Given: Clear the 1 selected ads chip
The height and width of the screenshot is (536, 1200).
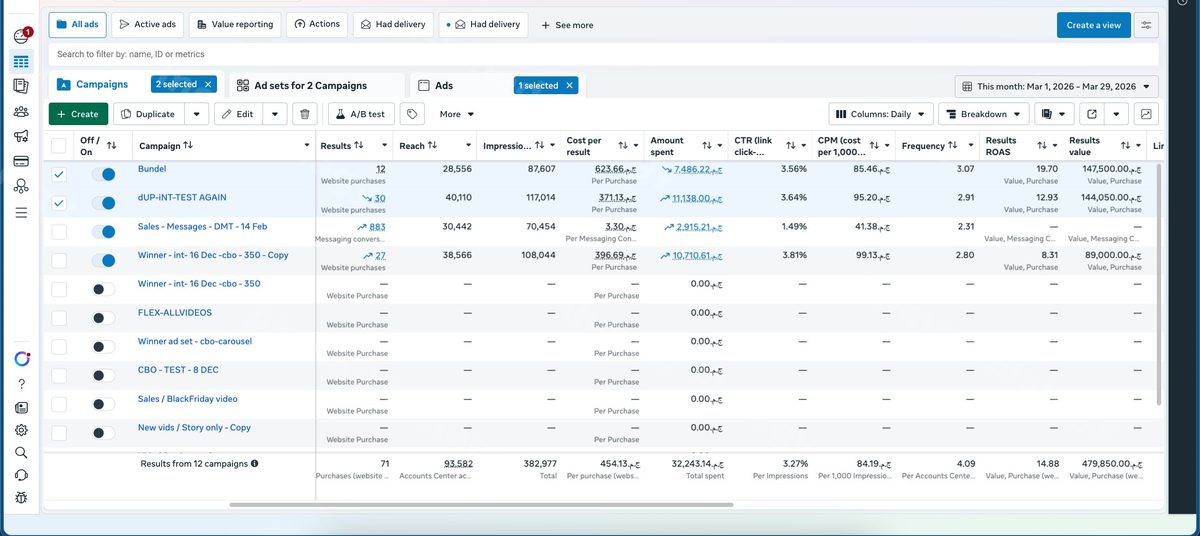Looking at the screenshot, I should point(569,86).
